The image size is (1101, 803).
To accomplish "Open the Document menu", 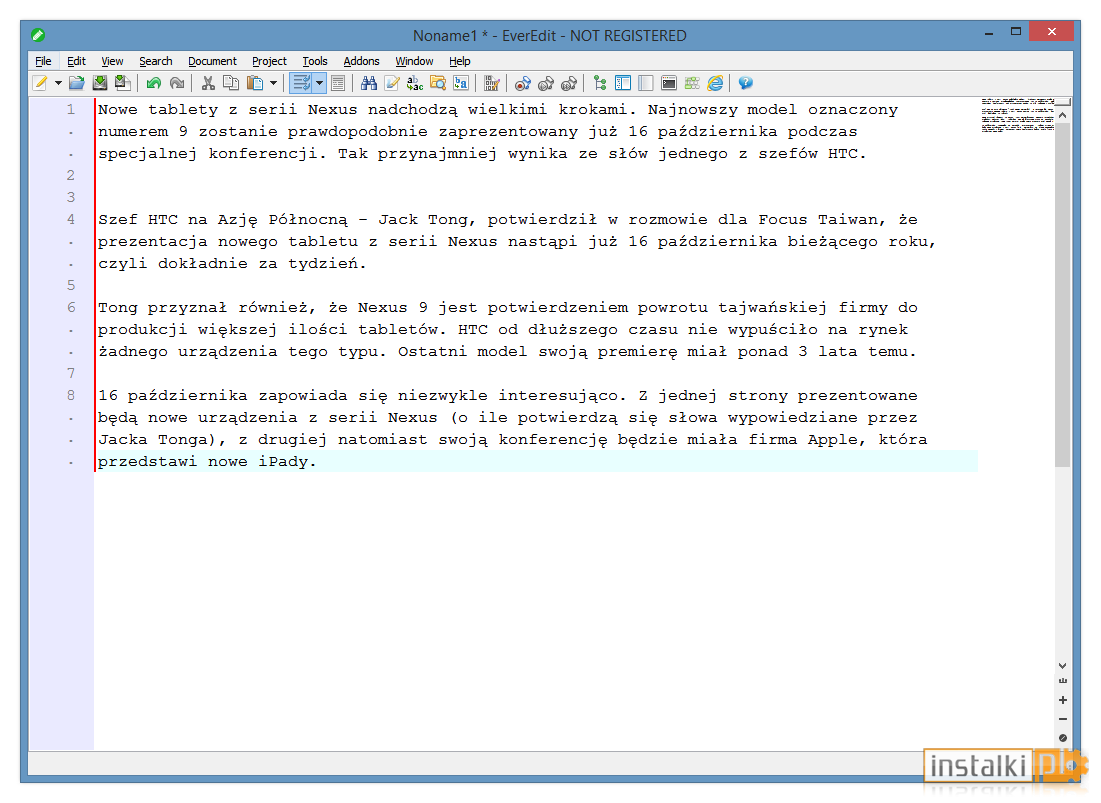I will pyautogui.click(x=212, y=61).
